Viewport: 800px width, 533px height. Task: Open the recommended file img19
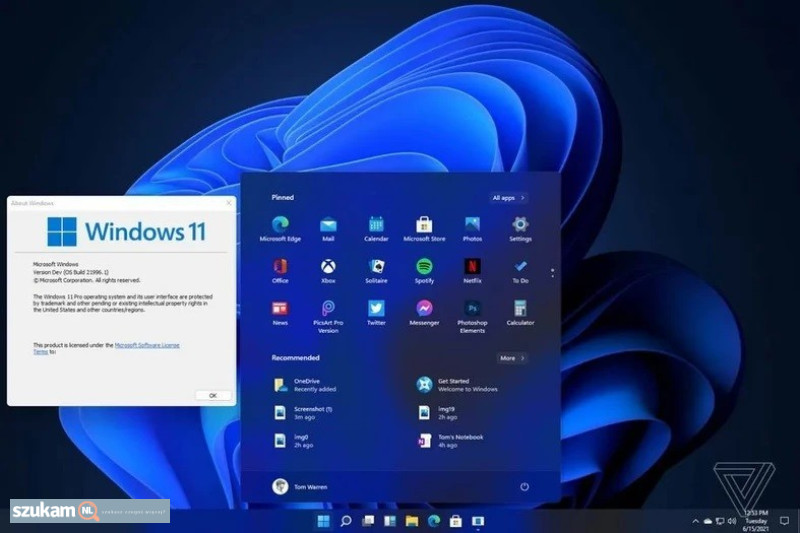pos(437,413)
